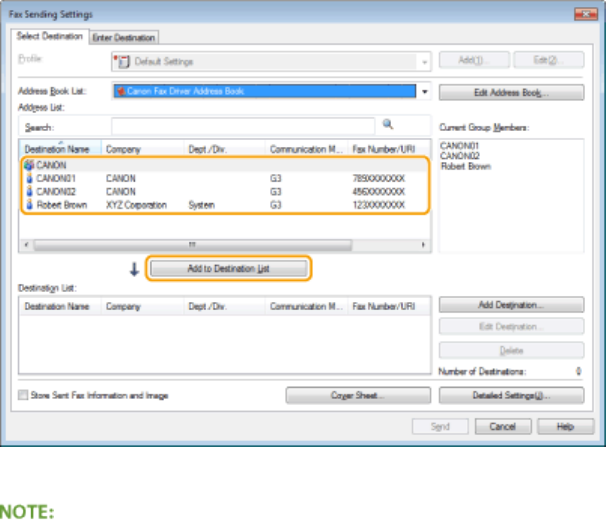The width and height of the screenshot is (606, 524).
Task: Click Destination List's Destination Name column header
Action: (60, 306)
